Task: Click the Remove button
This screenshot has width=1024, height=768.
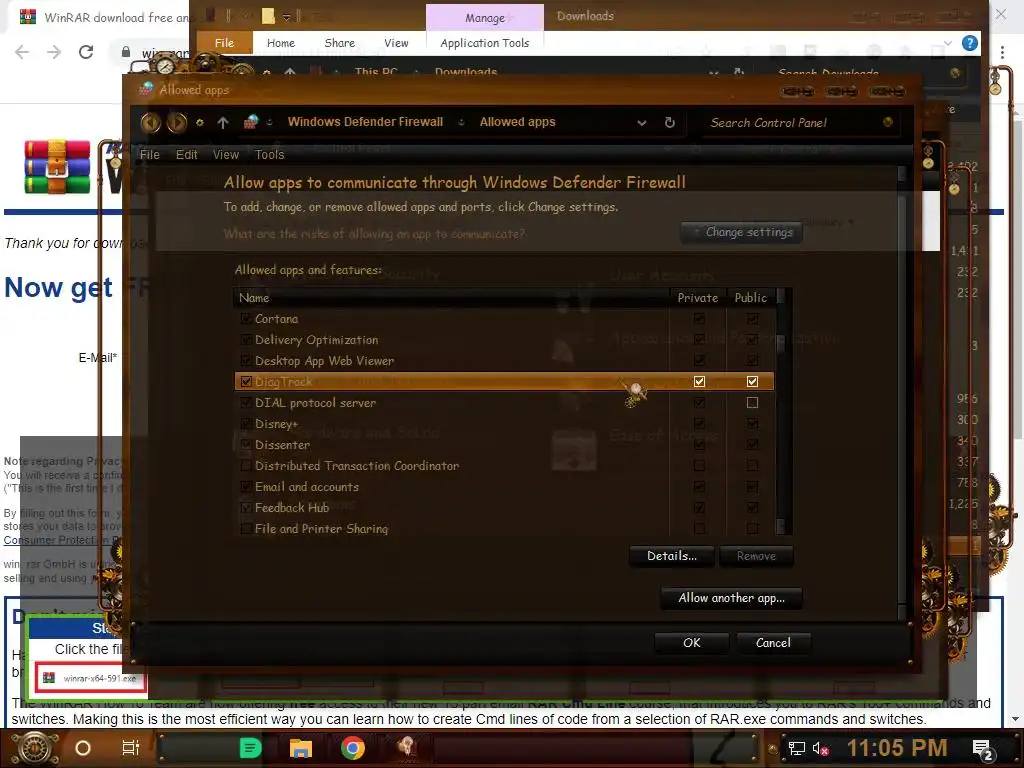Action: (756, 556)
